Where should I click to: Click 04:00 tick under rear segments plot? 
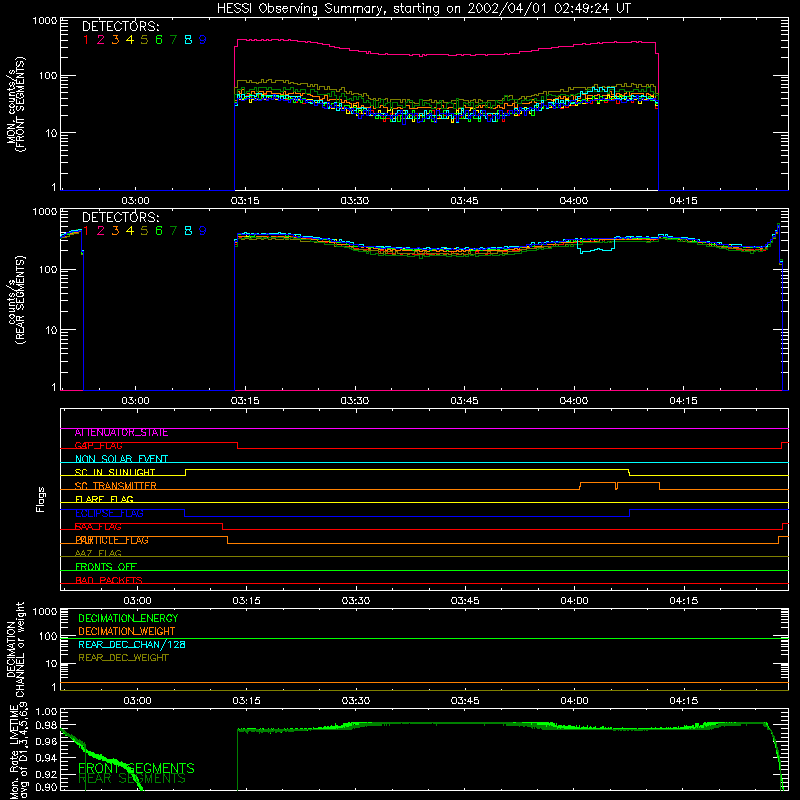(573, 401)
